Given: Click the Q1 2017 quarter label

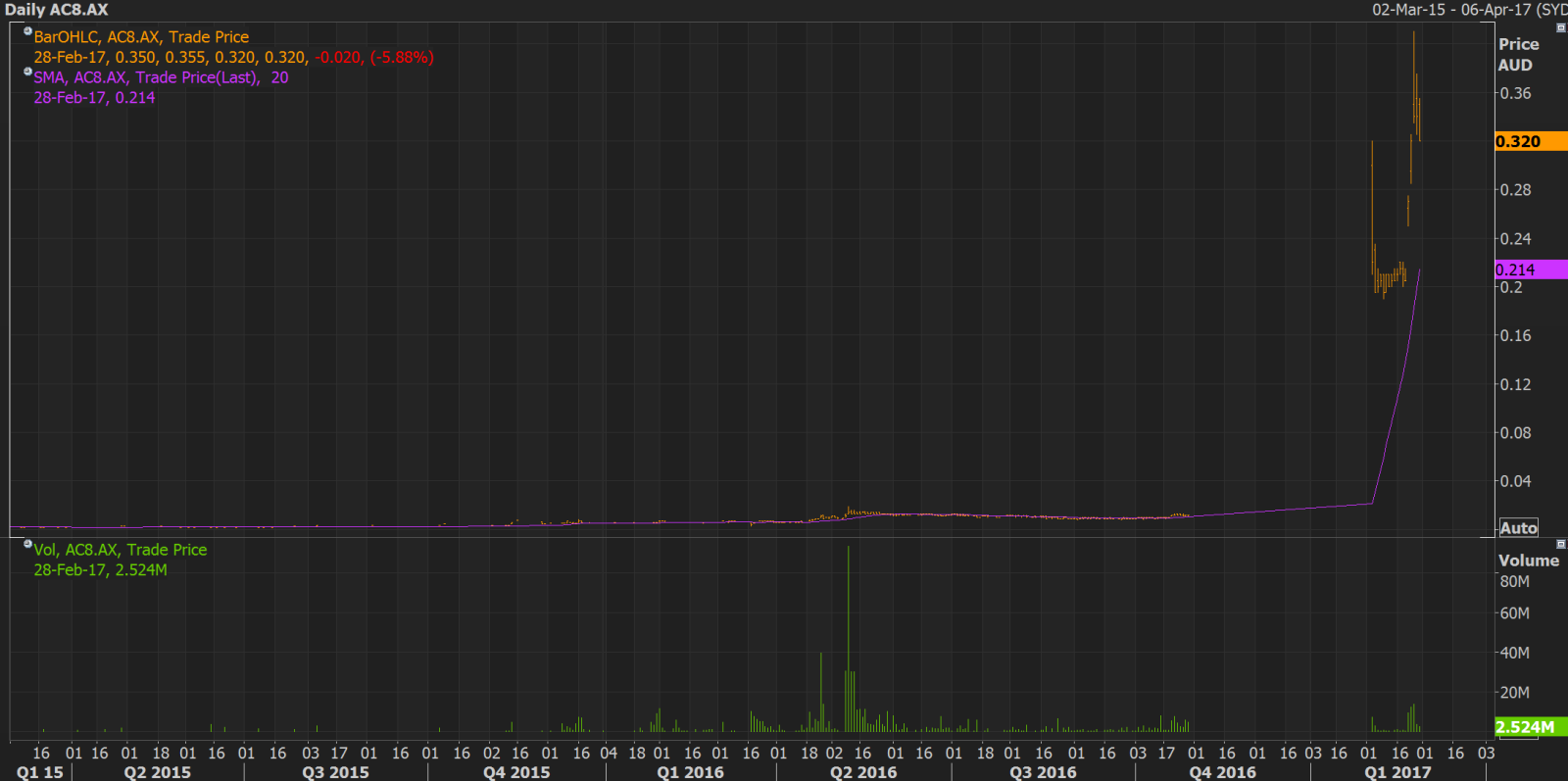Looking at the screenshot, I should tap(1397, 772).
